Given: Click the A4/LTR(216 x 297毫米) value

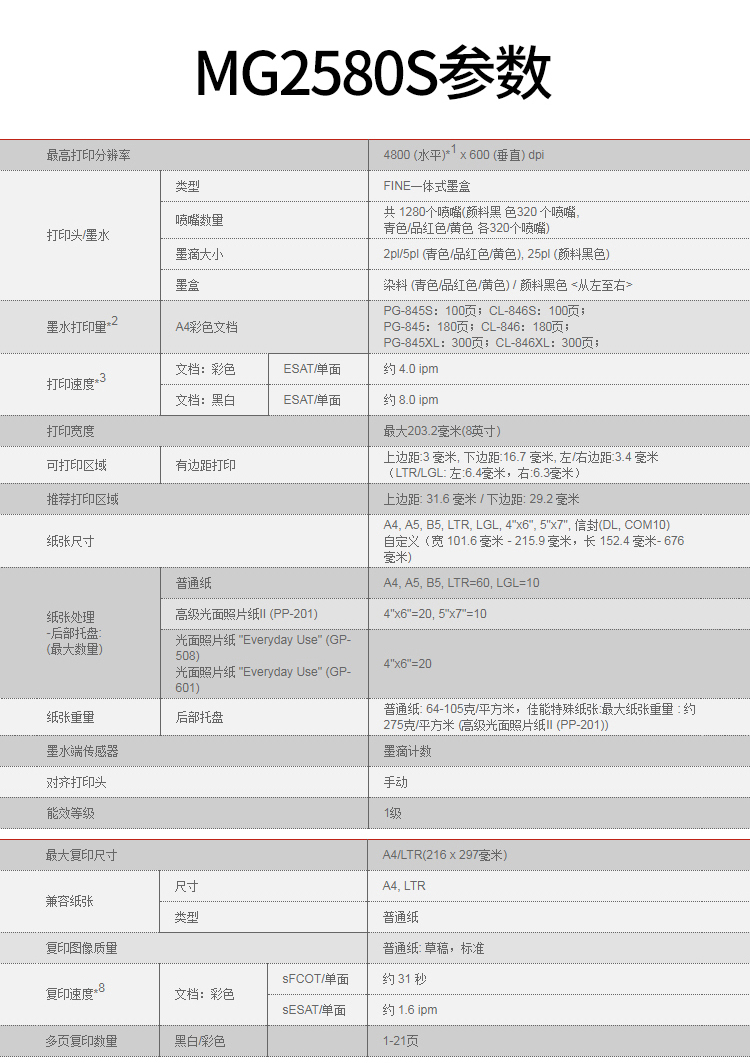Looking at the screenshot, I should (445, 856).
